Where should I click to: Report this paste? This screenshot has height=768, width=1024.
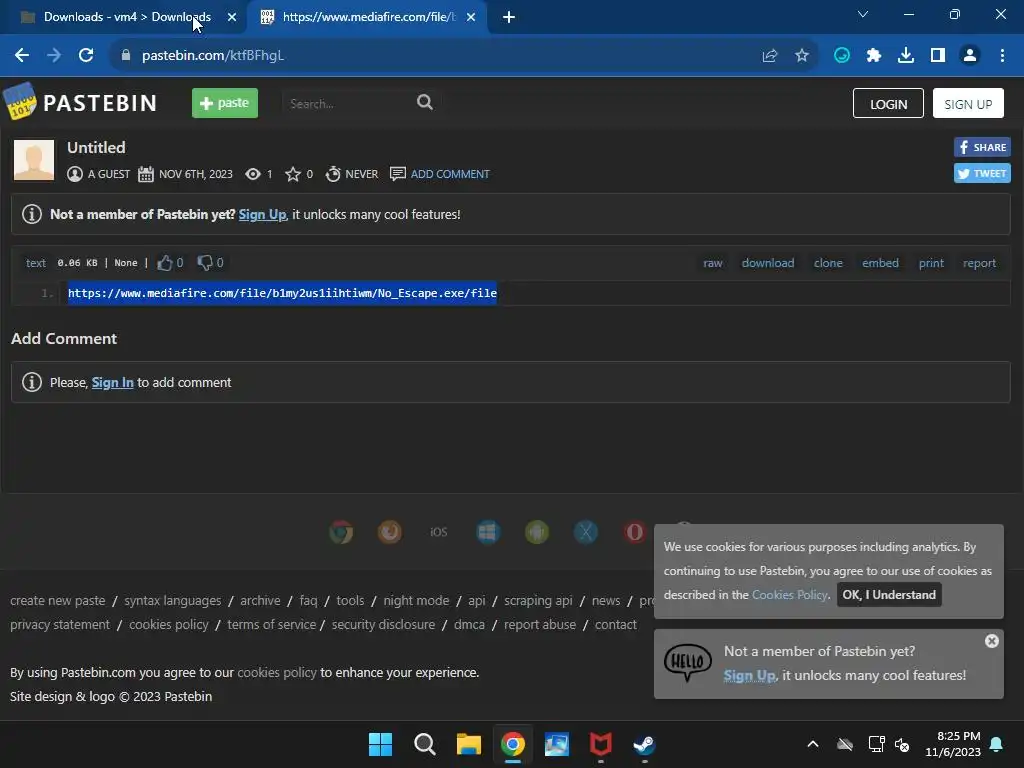979,263
